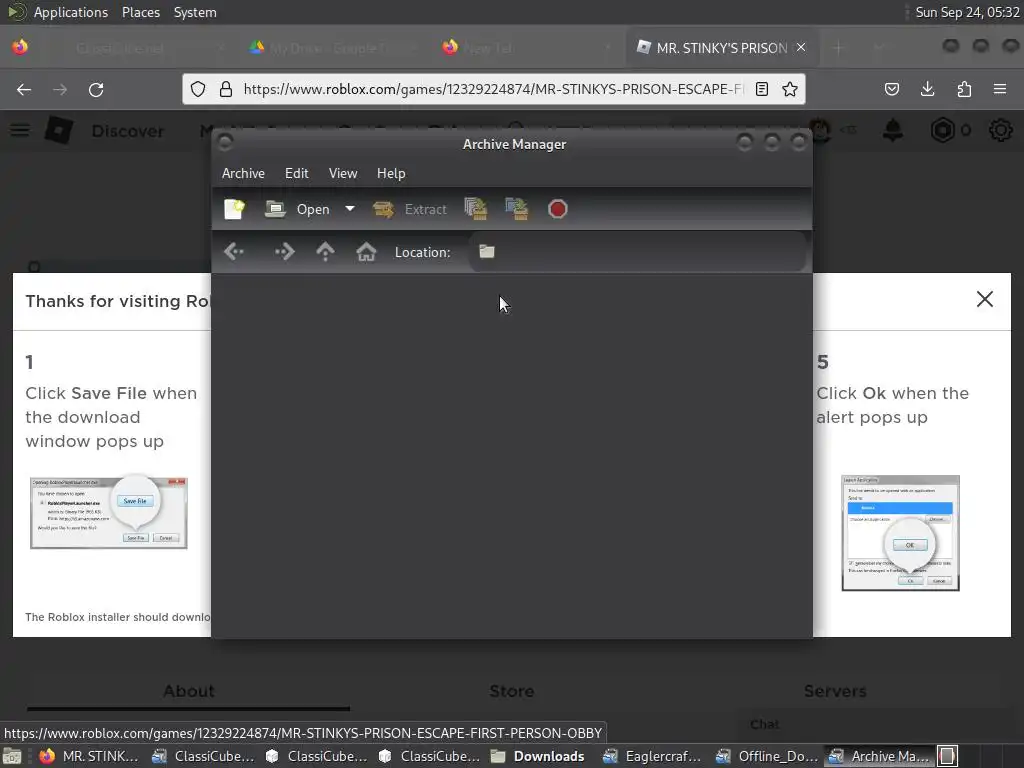Click the Discover link on Roblox
Screen dimensions: 1024x768
pyautogui.click(x=127, y=131)
